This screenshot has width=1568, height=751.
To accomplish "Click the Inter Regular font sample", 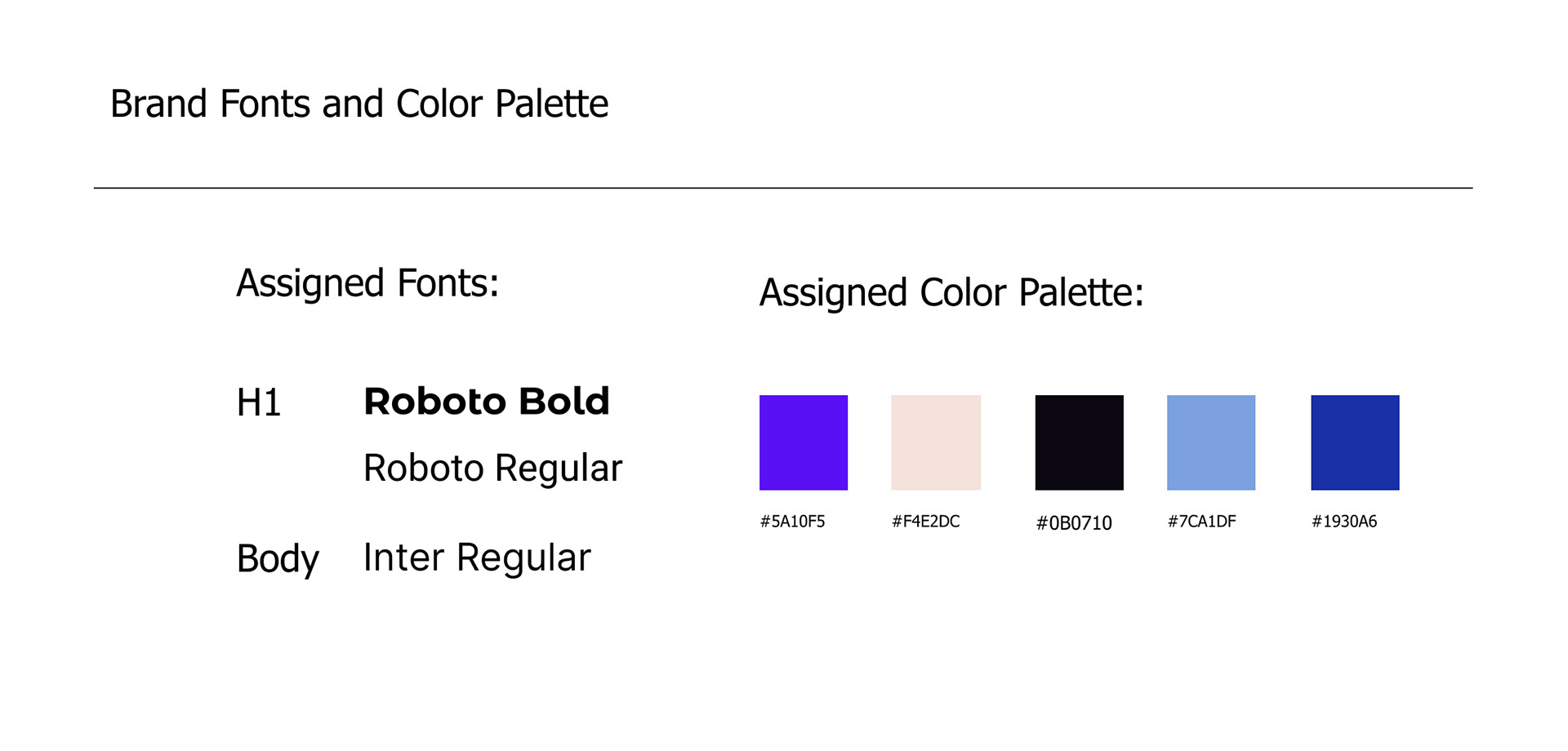I will [x=477, y=558].
